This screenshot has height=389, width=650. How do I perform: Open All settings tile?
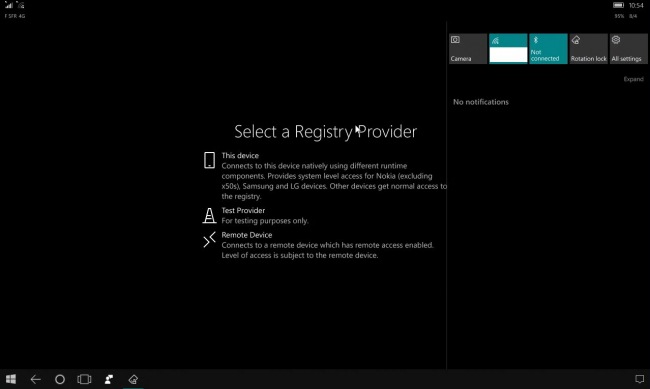pos(628,49)
